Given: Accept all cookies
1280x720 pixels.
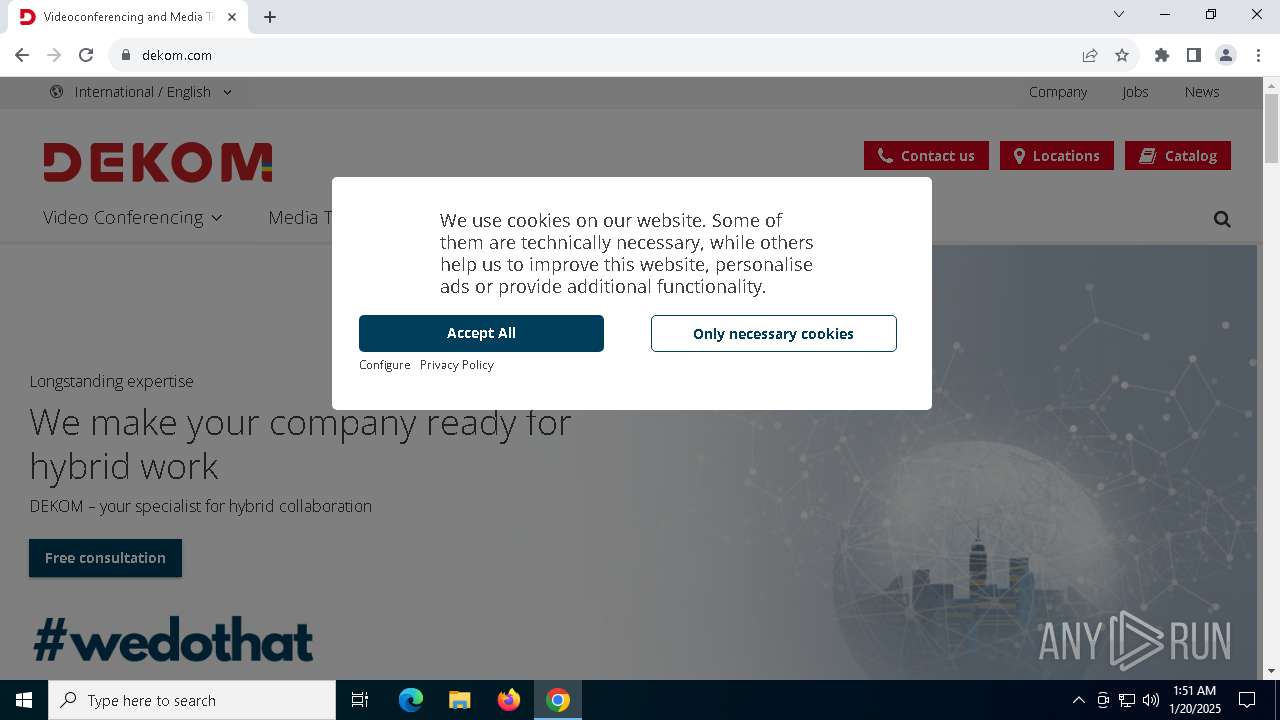Looking at the screenshot, I should point(481,333).
